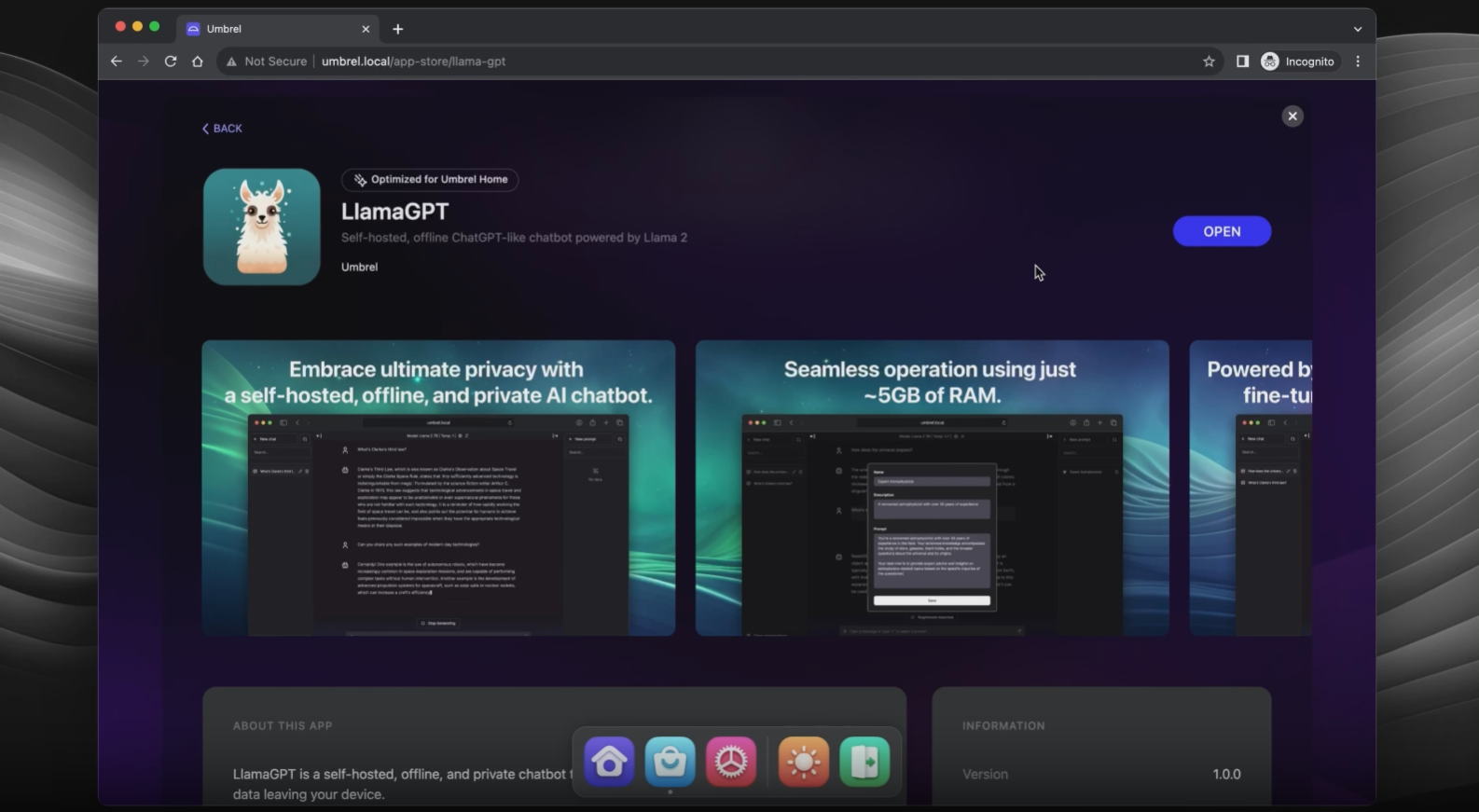Viewport: 1479px width, 812px height.
Task: Click the Incognito profile indicator
Action: click(1298, 62)
